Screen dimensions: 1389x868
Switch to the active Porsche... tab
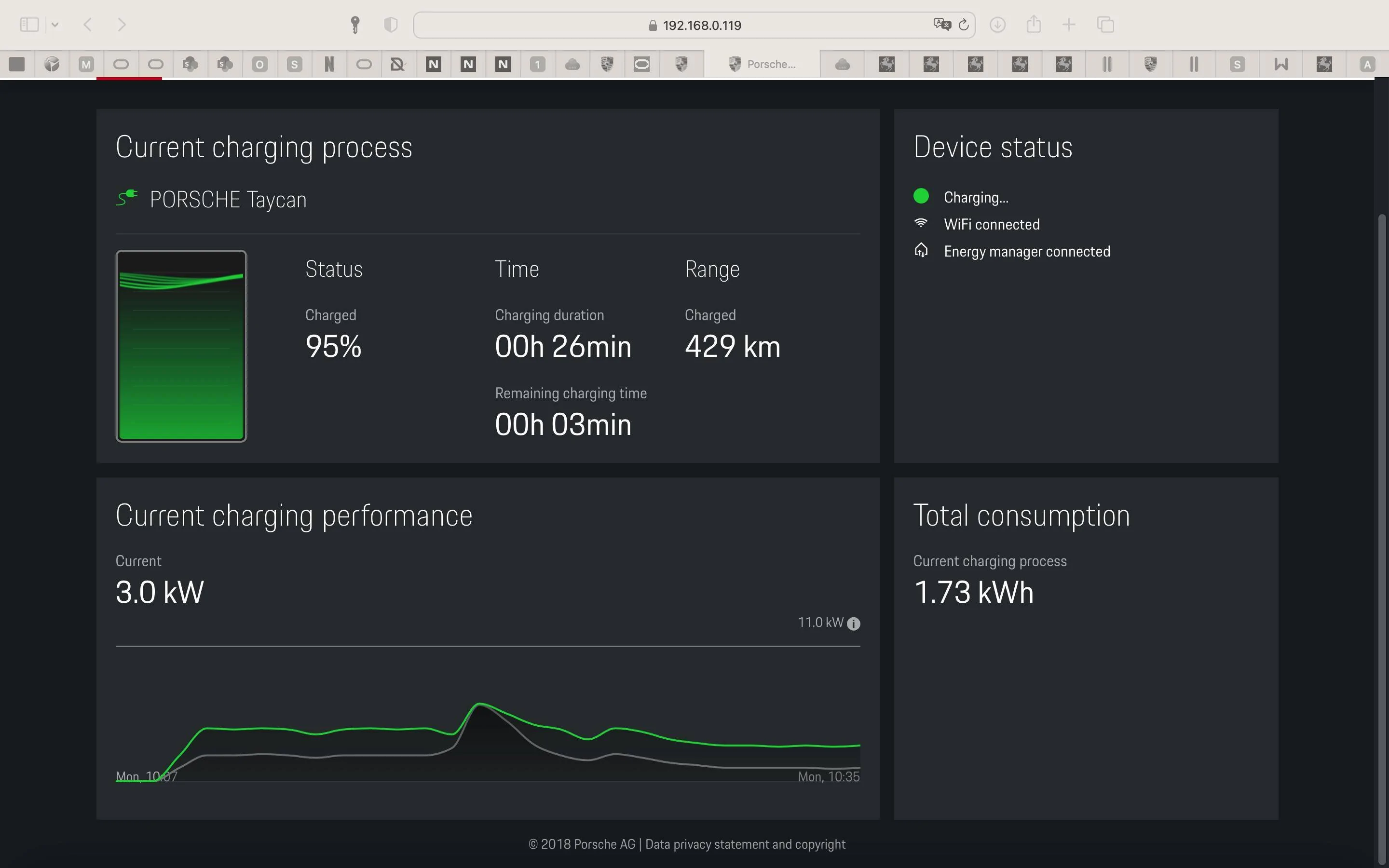tap(762, 64)
